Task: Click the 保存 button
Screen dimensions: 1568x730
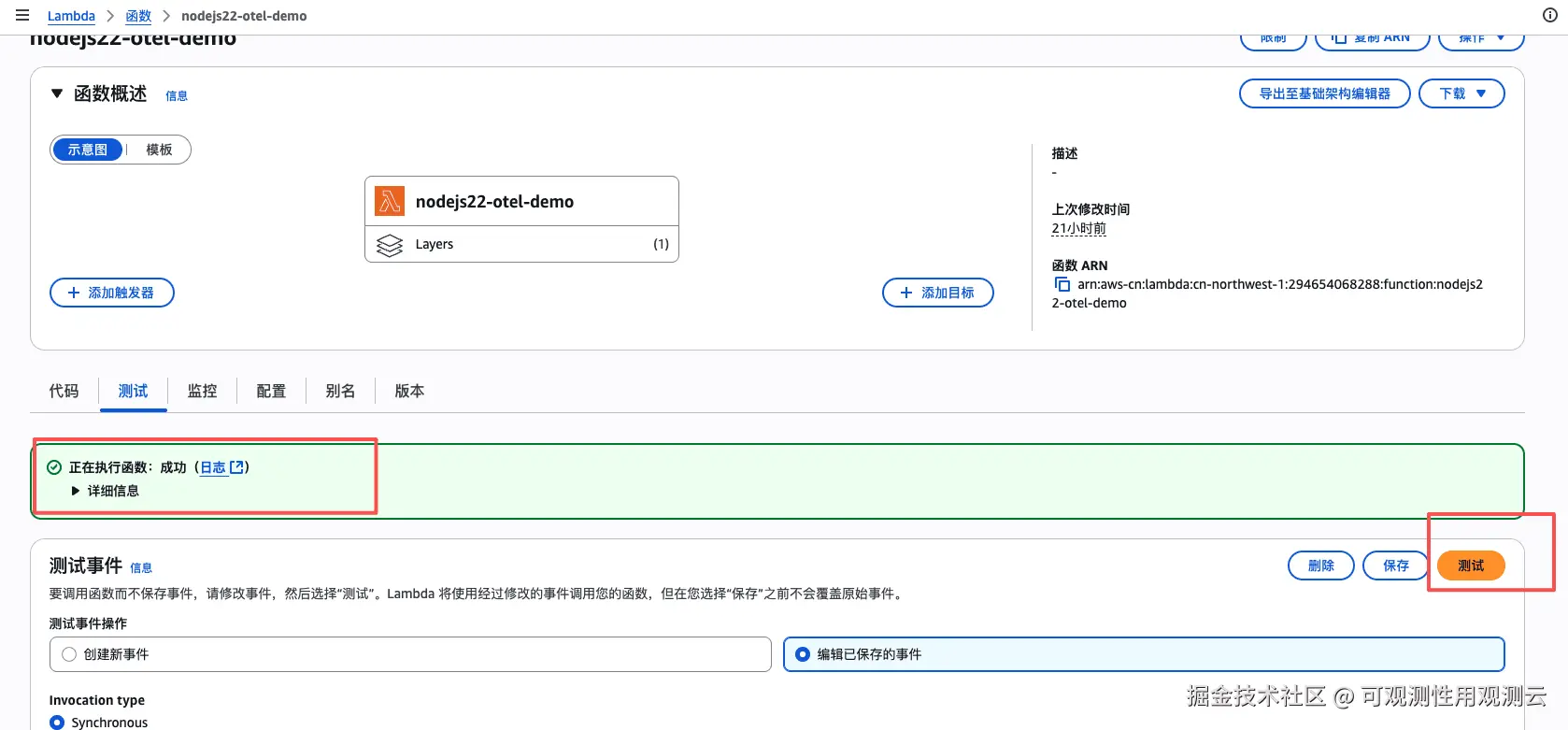Action: [x=1396, y=565]
